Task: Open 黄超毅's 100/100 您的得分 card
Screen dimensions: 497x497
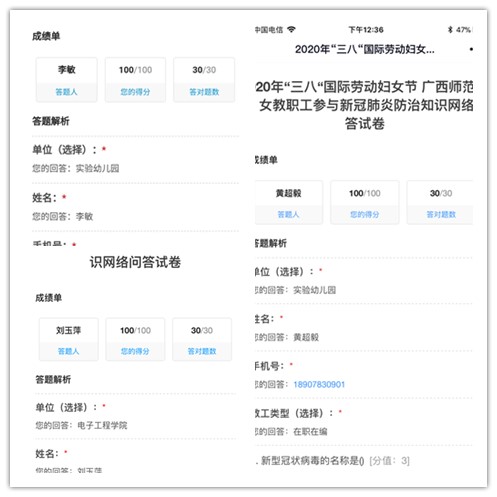Action: click(365, 202)
